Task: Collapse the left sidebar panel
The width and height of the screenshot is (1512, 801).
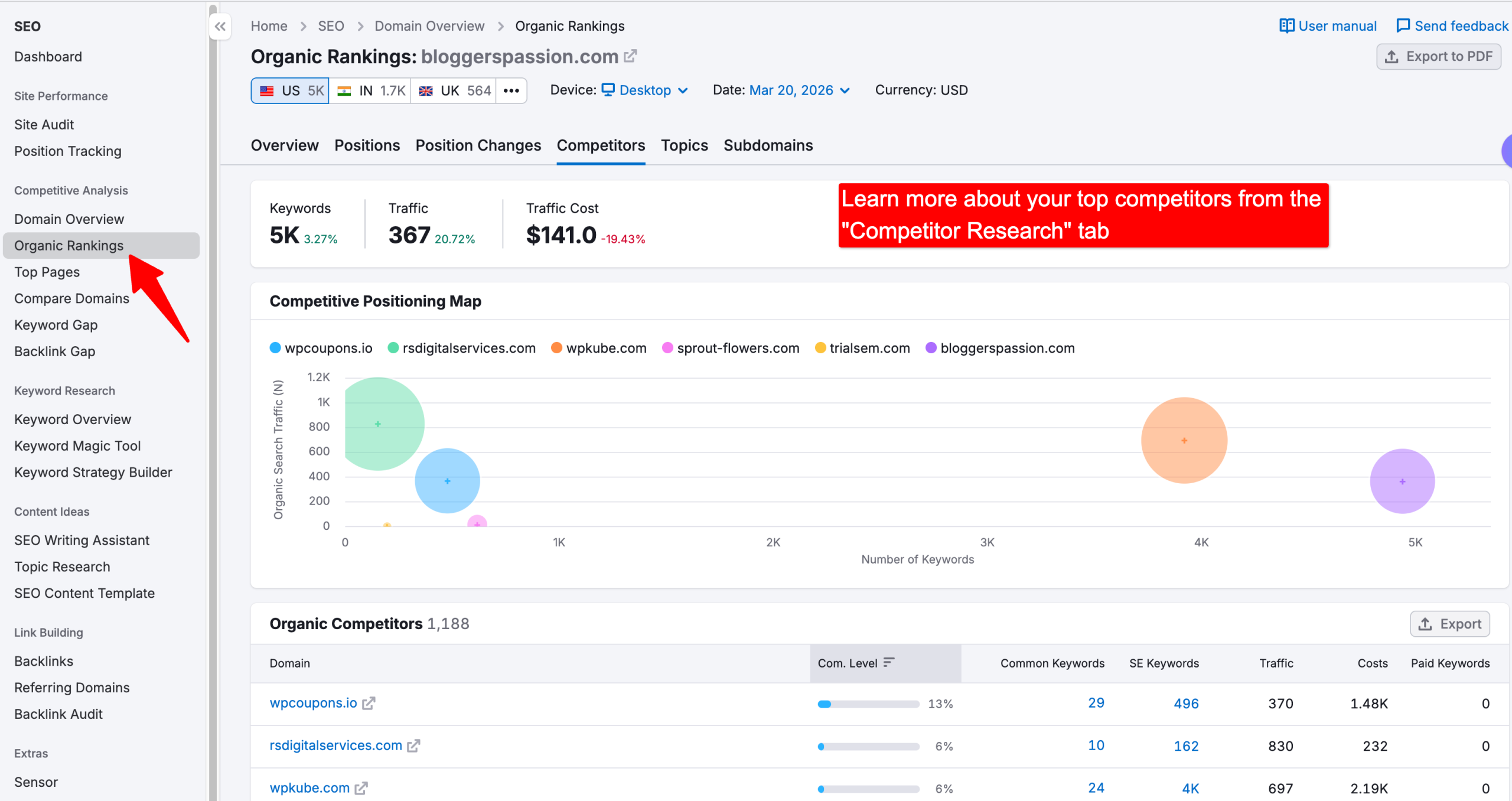Action: click(x=219, y=26)
